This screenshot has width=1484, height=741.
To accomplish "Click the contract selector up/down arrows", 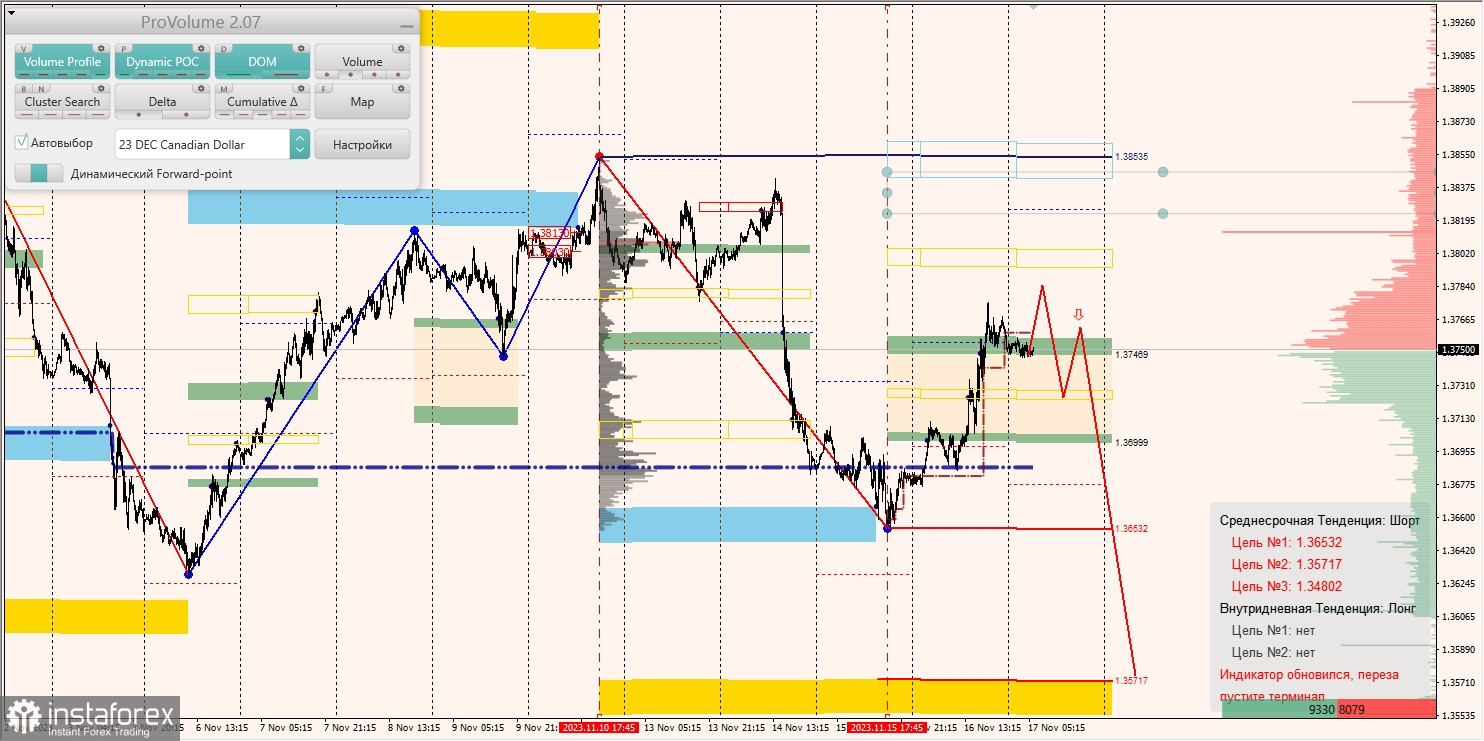I will [x=300, y=144].
